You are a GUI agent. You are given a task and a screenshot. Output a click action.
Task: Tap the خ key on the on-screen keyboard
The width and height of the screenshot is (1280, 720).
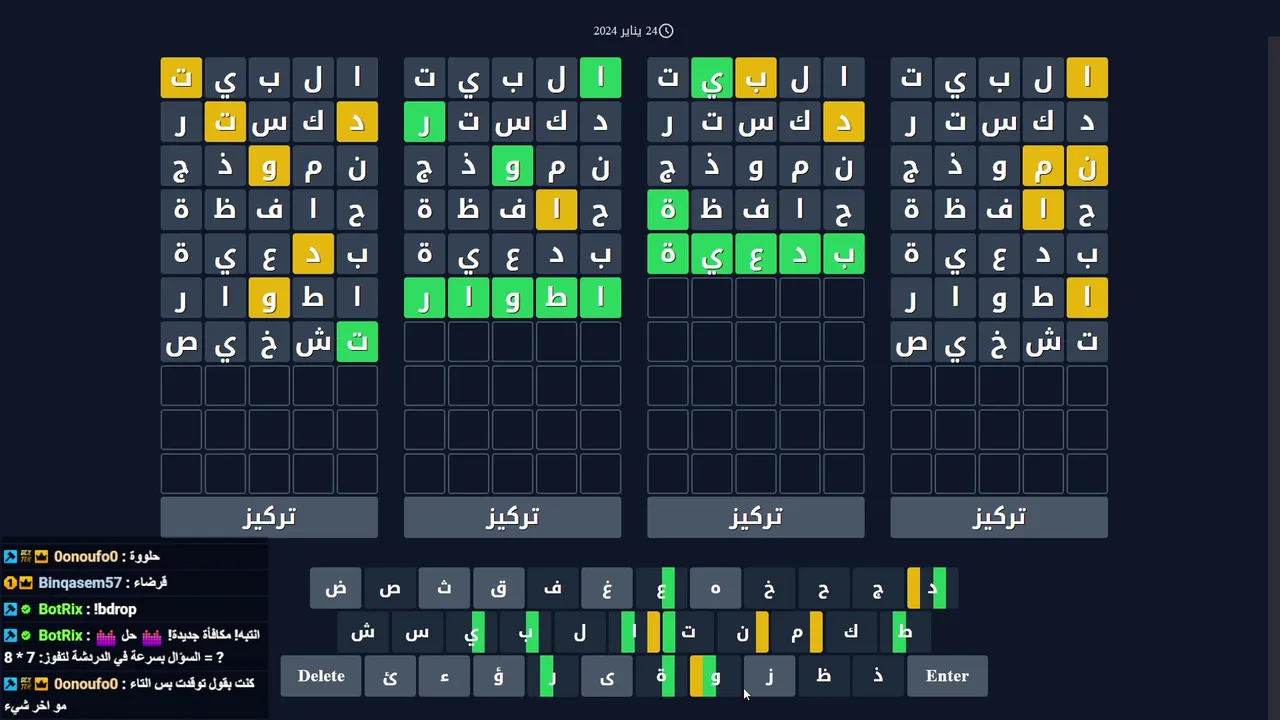[x=768, y=588]
